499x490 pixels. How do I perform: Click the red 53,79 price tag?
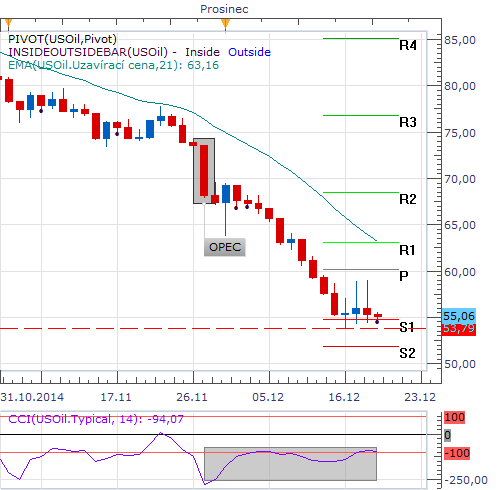pos(459,329)
